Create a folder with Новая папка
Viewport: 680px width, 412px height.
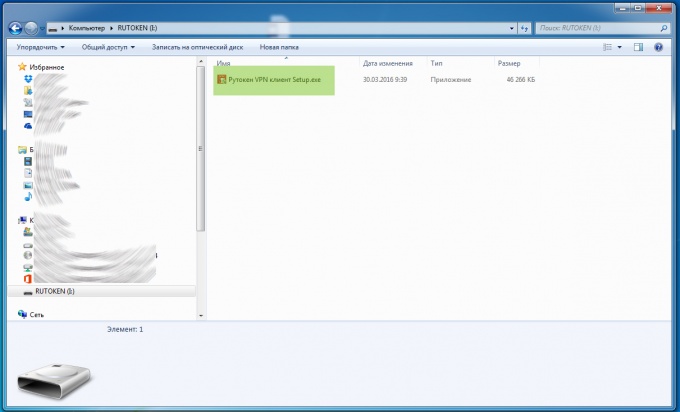[278, 47]
